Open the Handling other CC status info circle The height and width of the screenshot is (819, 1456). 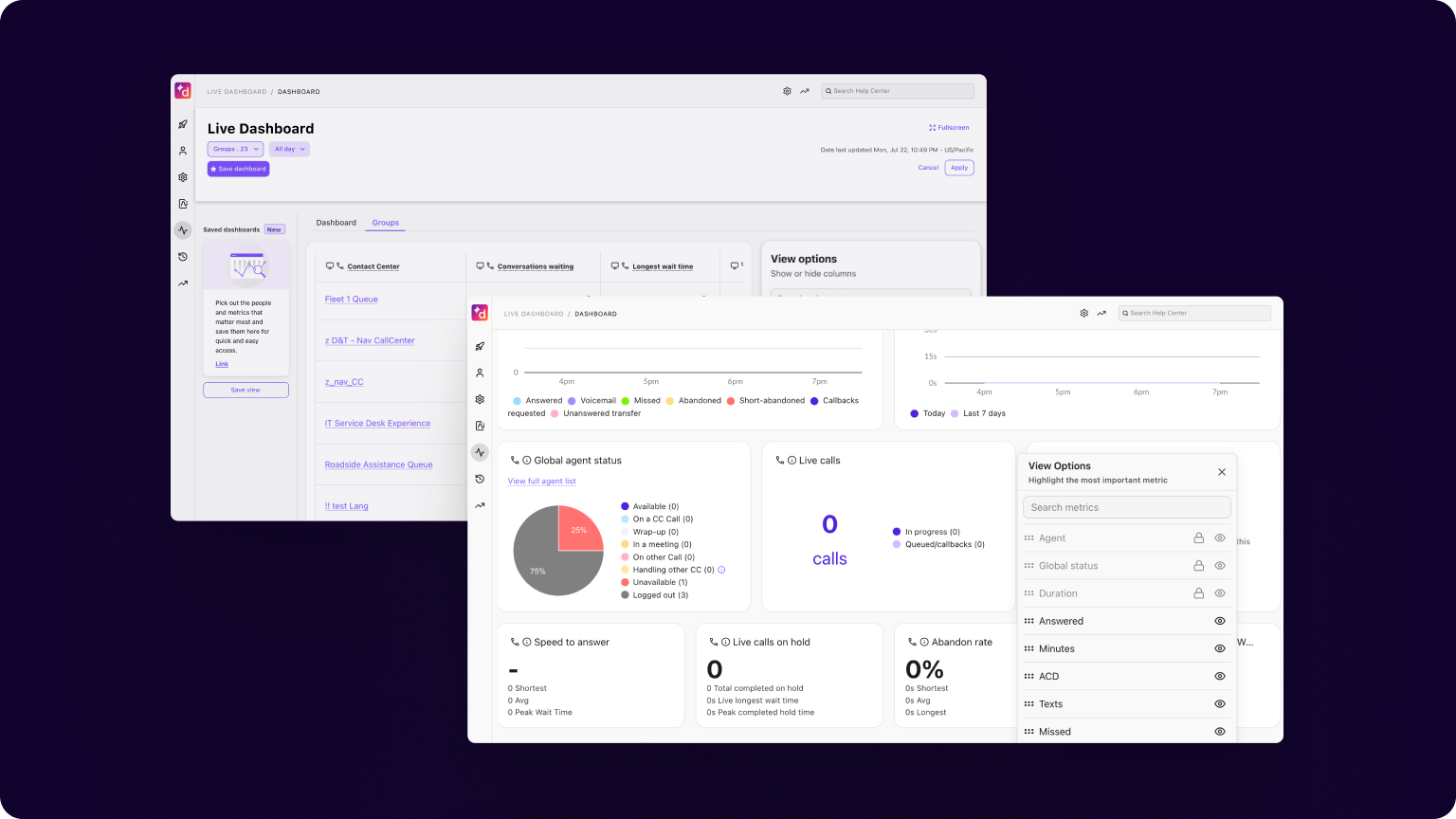[721, 569]
